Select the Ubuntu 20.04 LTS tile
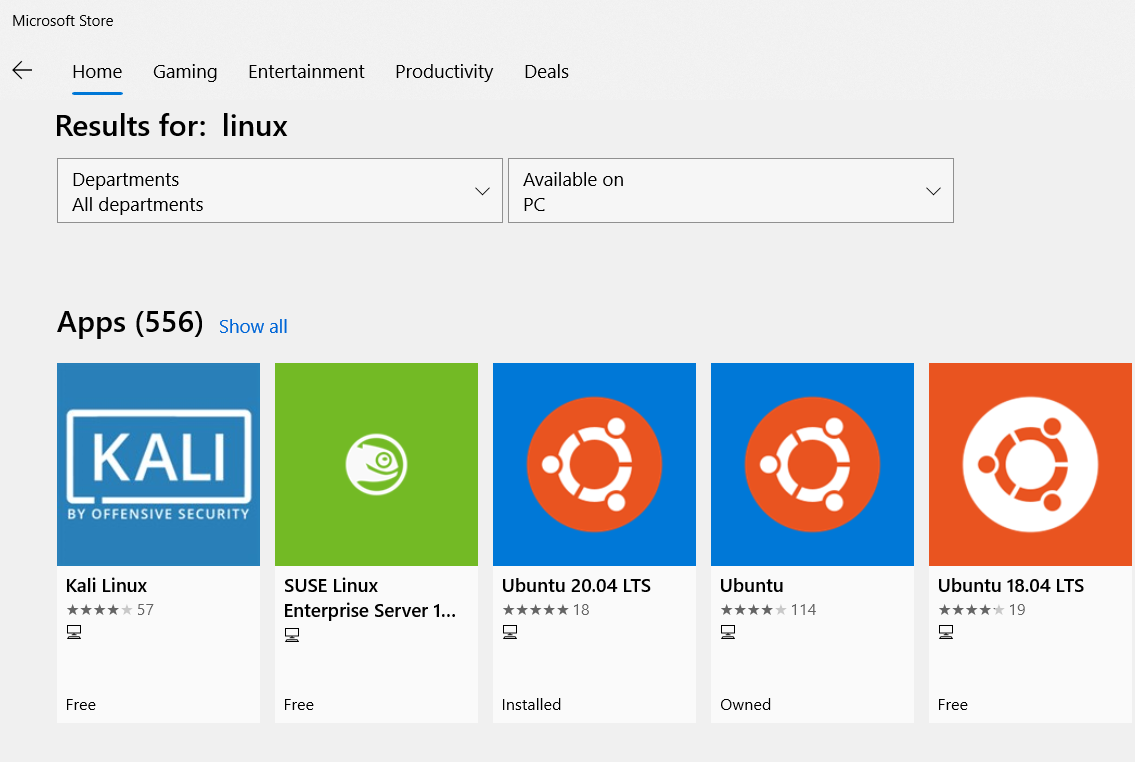 [x=594, y=464]
